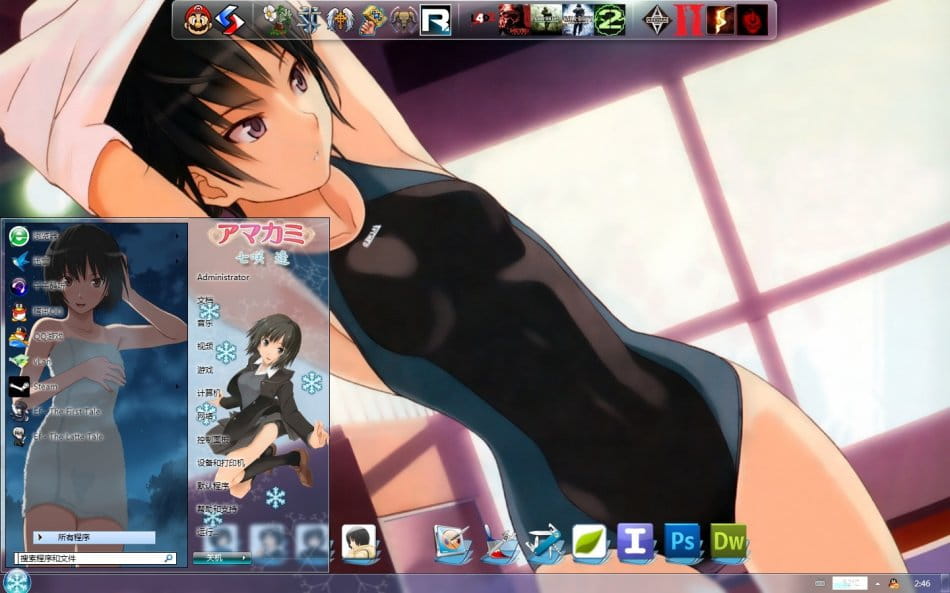950x593 pixels.
Task: Launch the red Roman numeral II icon
Action: tap(689, 20)
